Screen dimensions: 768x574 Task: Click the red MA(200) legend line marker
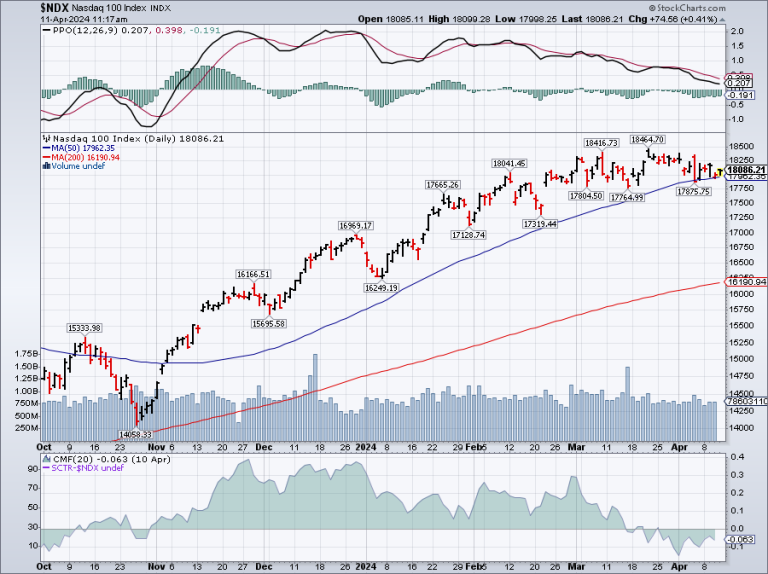44,157
